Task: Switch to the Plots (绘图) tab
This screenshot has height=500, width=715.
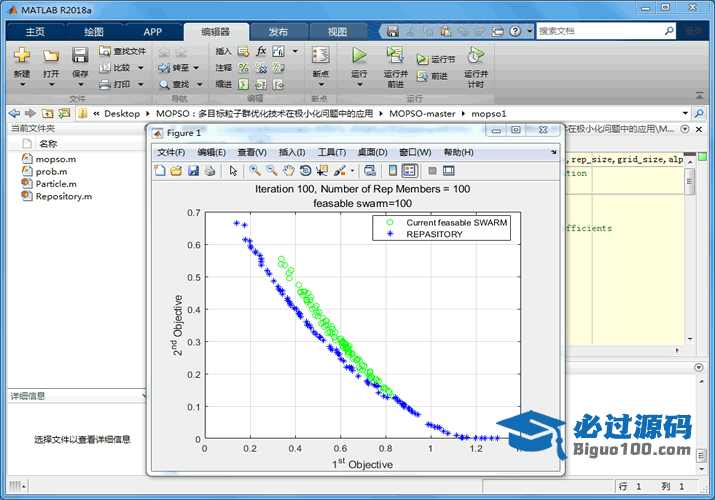Action: 94,31
